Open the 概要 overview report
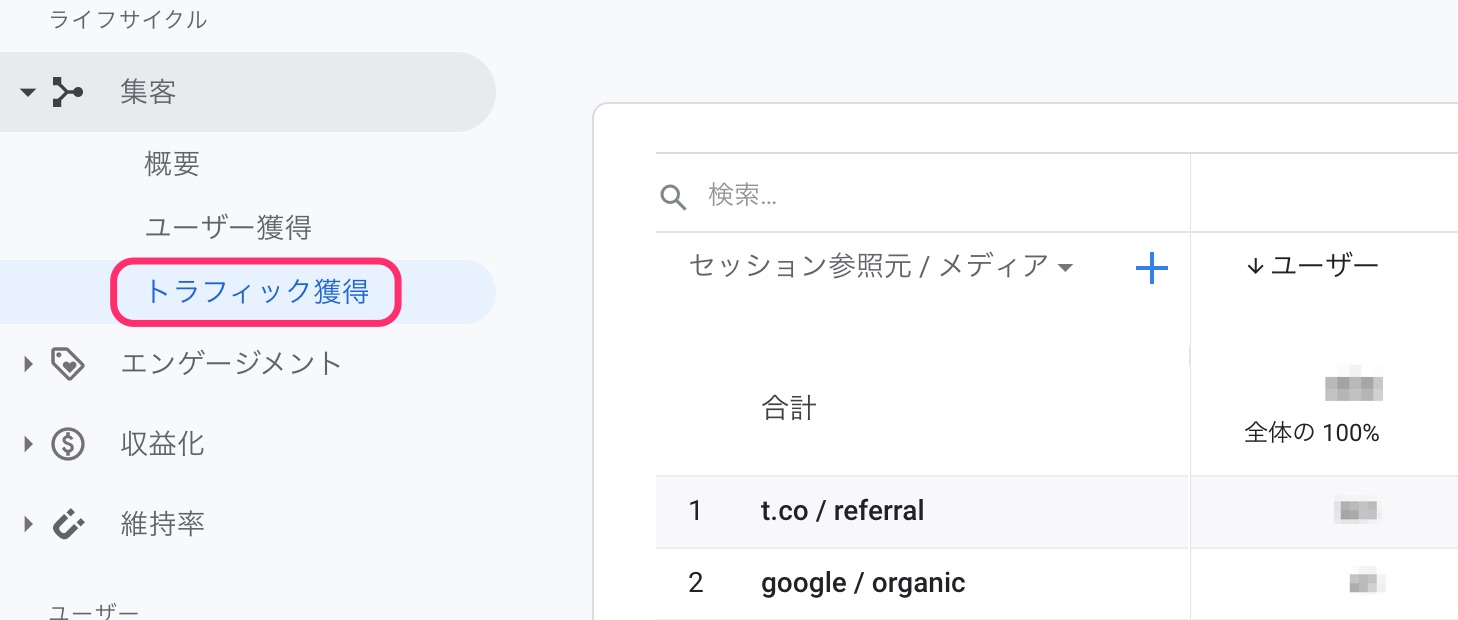The height and width of the screenshot is (620, 1458). [x=172, y=164]
